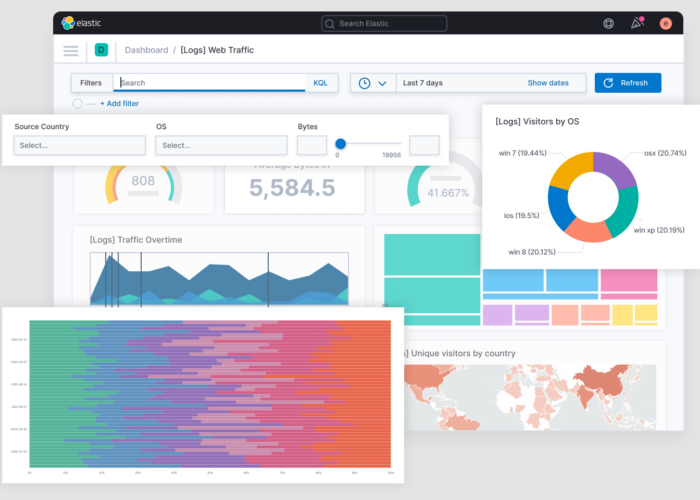Screen dimensions: 700x500
Task: Click the clock quick-select date icon
Action: (364, 83)
